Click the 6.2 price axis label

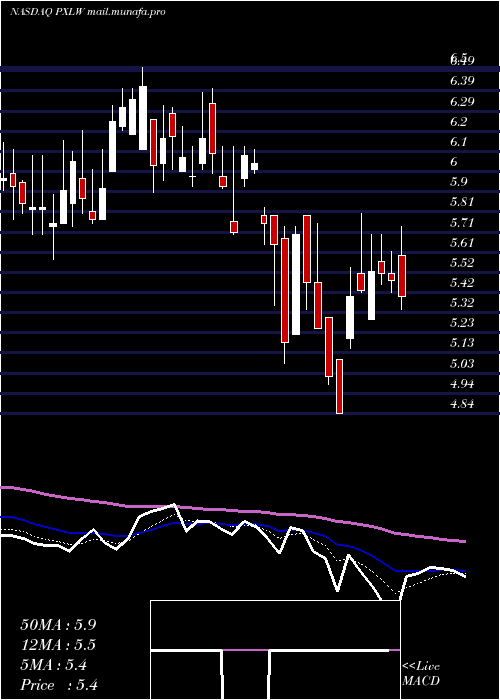459,121
